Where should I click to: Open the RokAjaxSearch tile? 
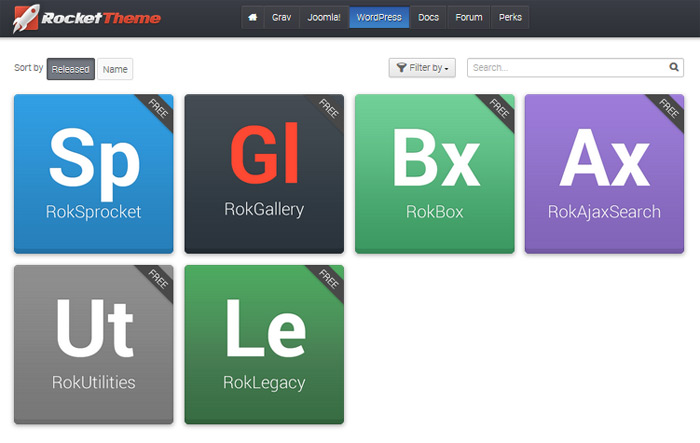(604, 174)
